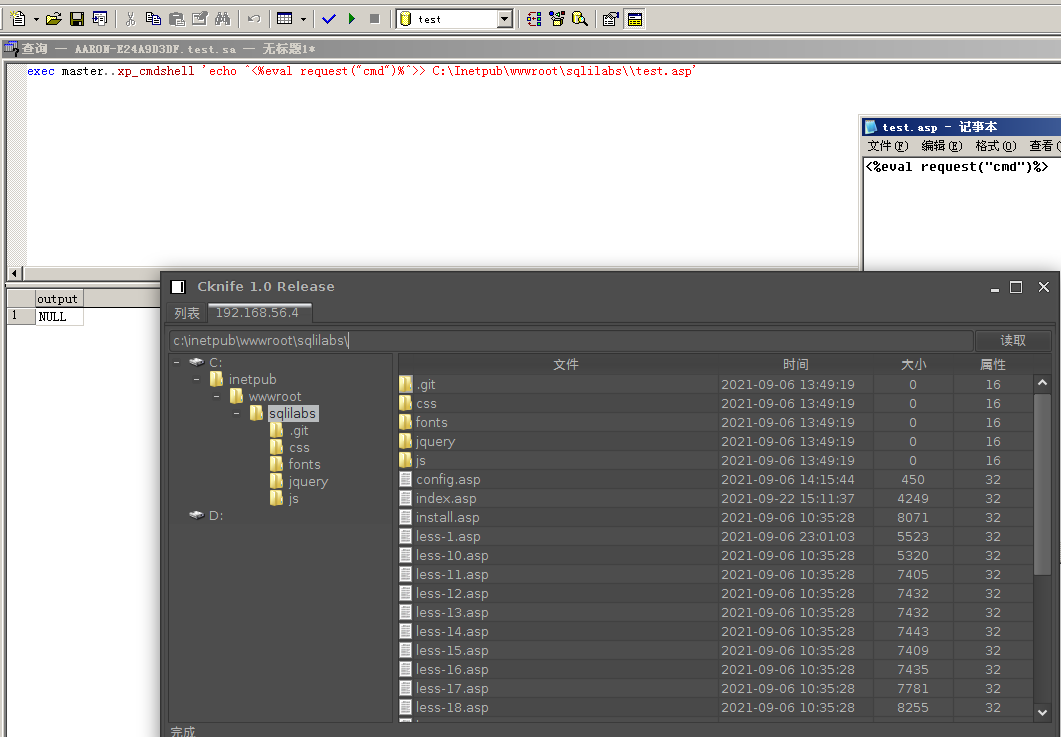Open the New Query dropdown arrow

pos(36,19)
